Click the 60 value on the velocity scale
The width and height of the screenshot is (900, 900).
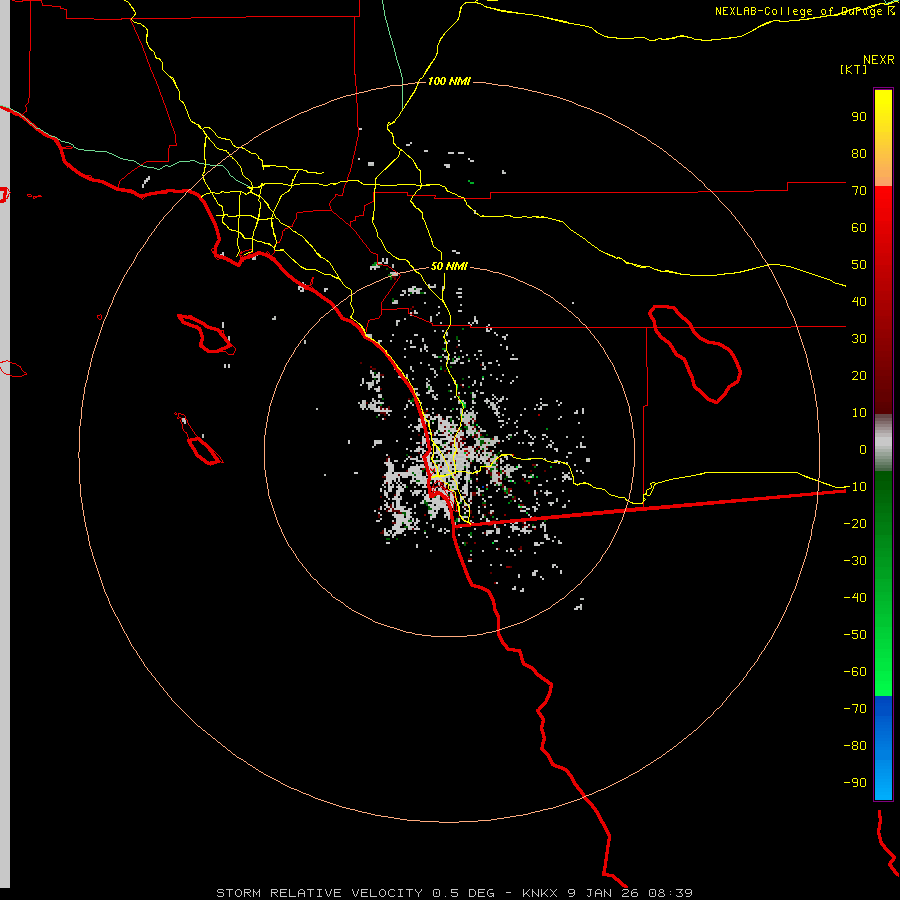[859, 227]
